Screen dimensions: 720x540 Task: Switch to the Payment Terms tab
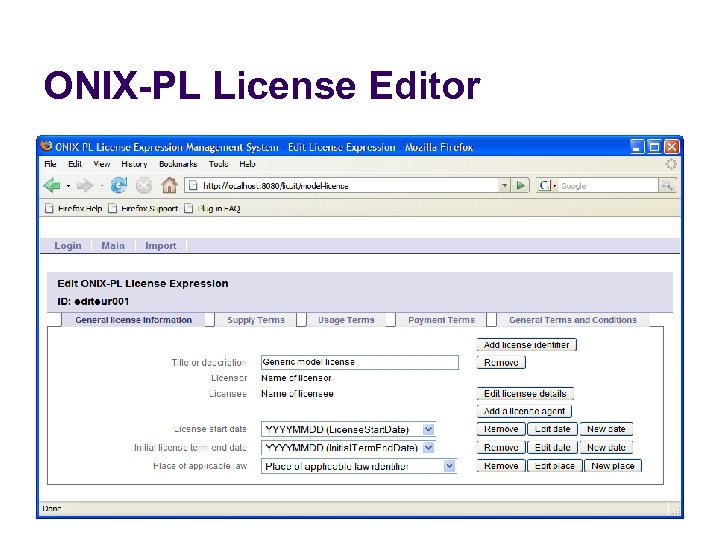point(441,320)
